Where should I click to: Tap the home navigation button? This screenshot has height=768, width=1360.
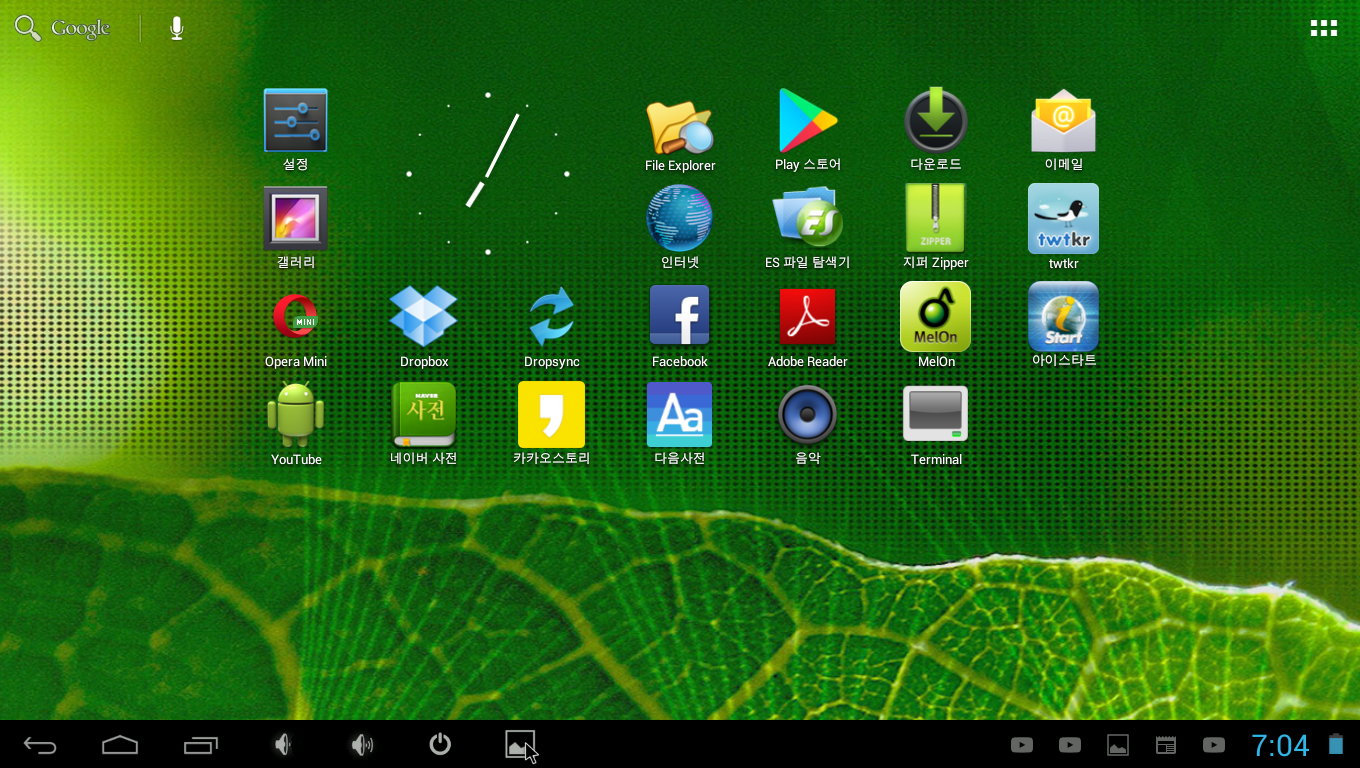120,745
